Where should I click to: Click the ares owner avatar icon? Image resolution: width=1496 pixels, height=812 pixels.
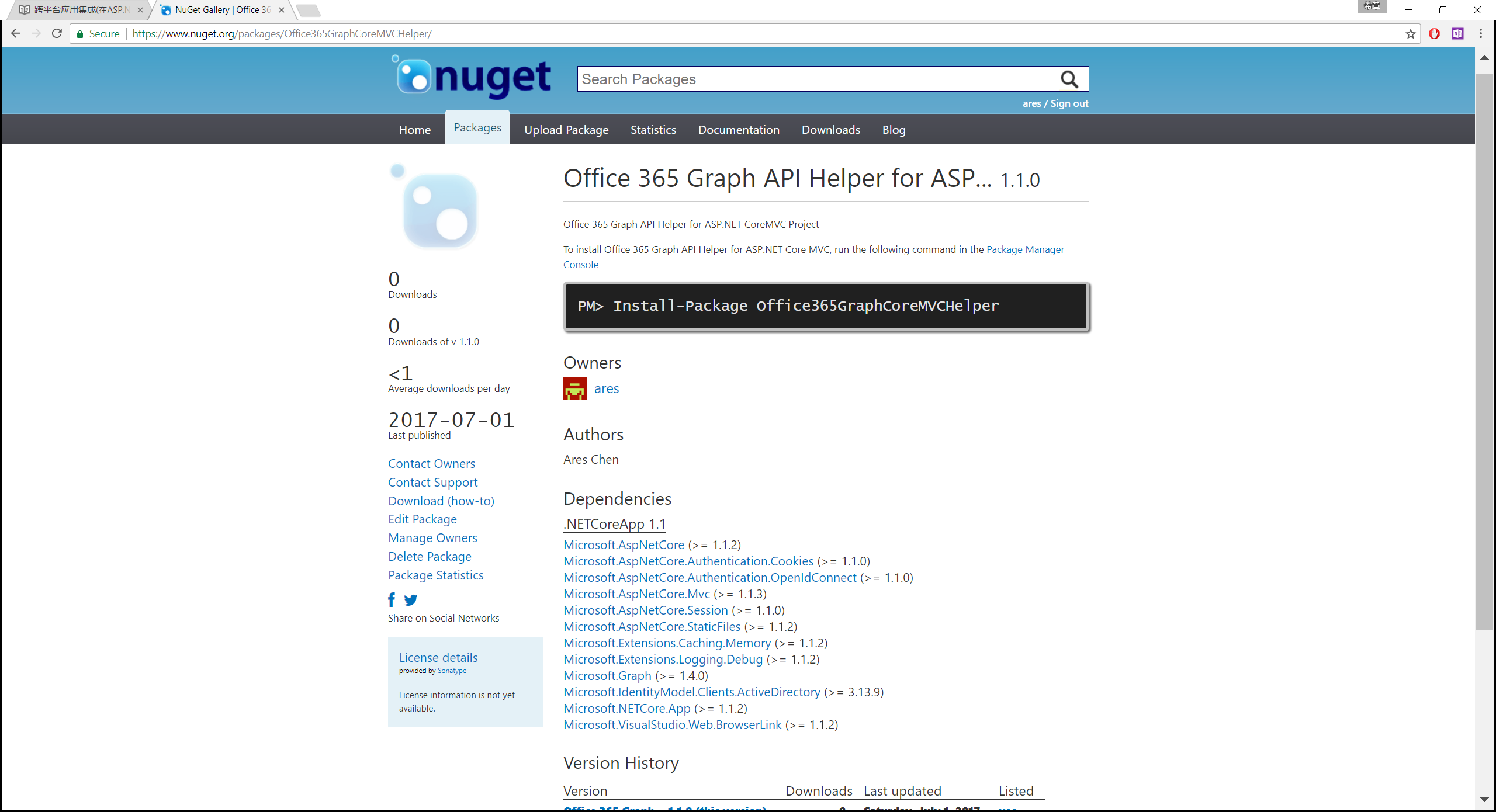[x=575, y=388]
